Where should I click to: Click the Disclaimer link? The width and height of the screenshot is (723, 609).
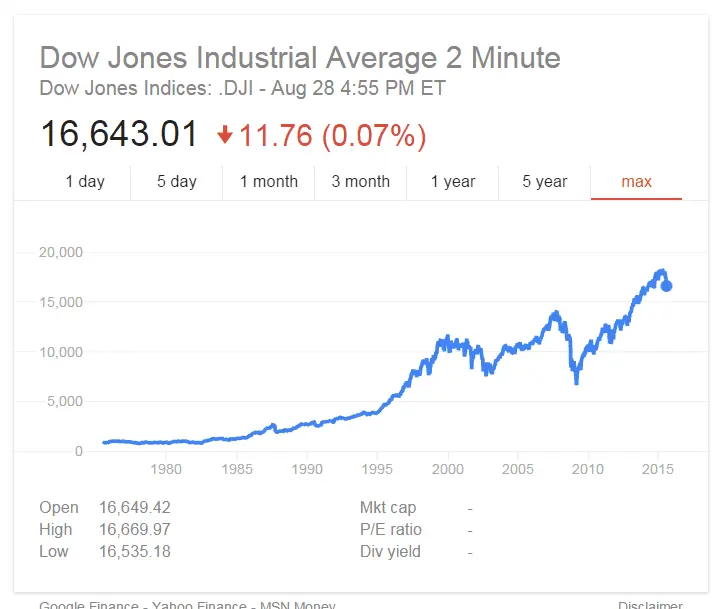[x=650, y=605]
